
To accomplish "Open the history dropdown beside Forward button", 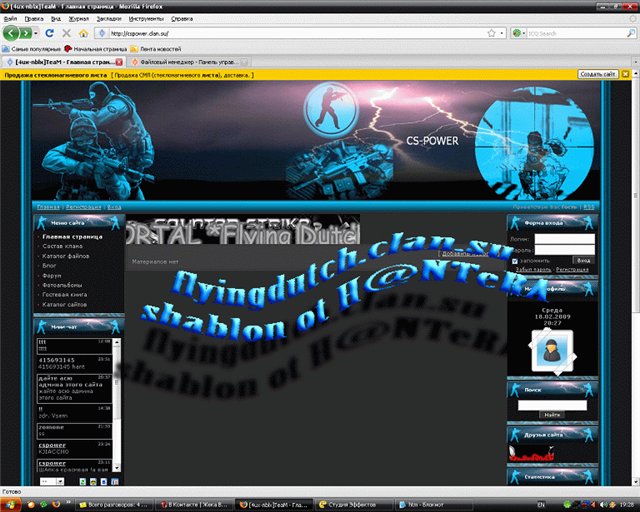I will coord(36,33).
